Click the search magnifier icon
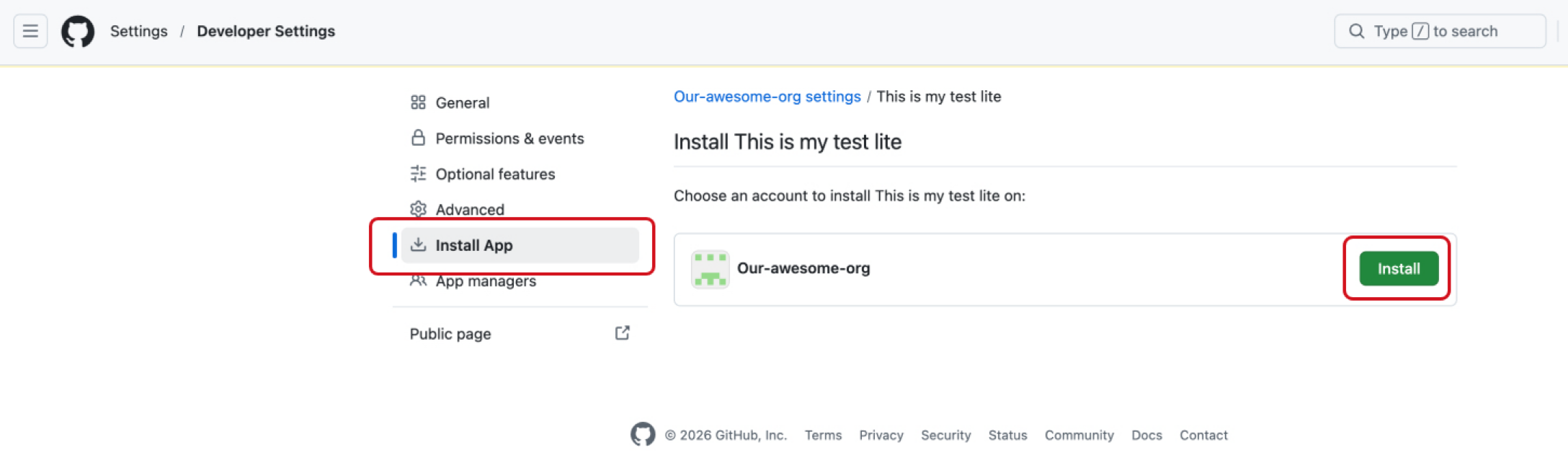 pyautogui.click(x=1356, y=31)
